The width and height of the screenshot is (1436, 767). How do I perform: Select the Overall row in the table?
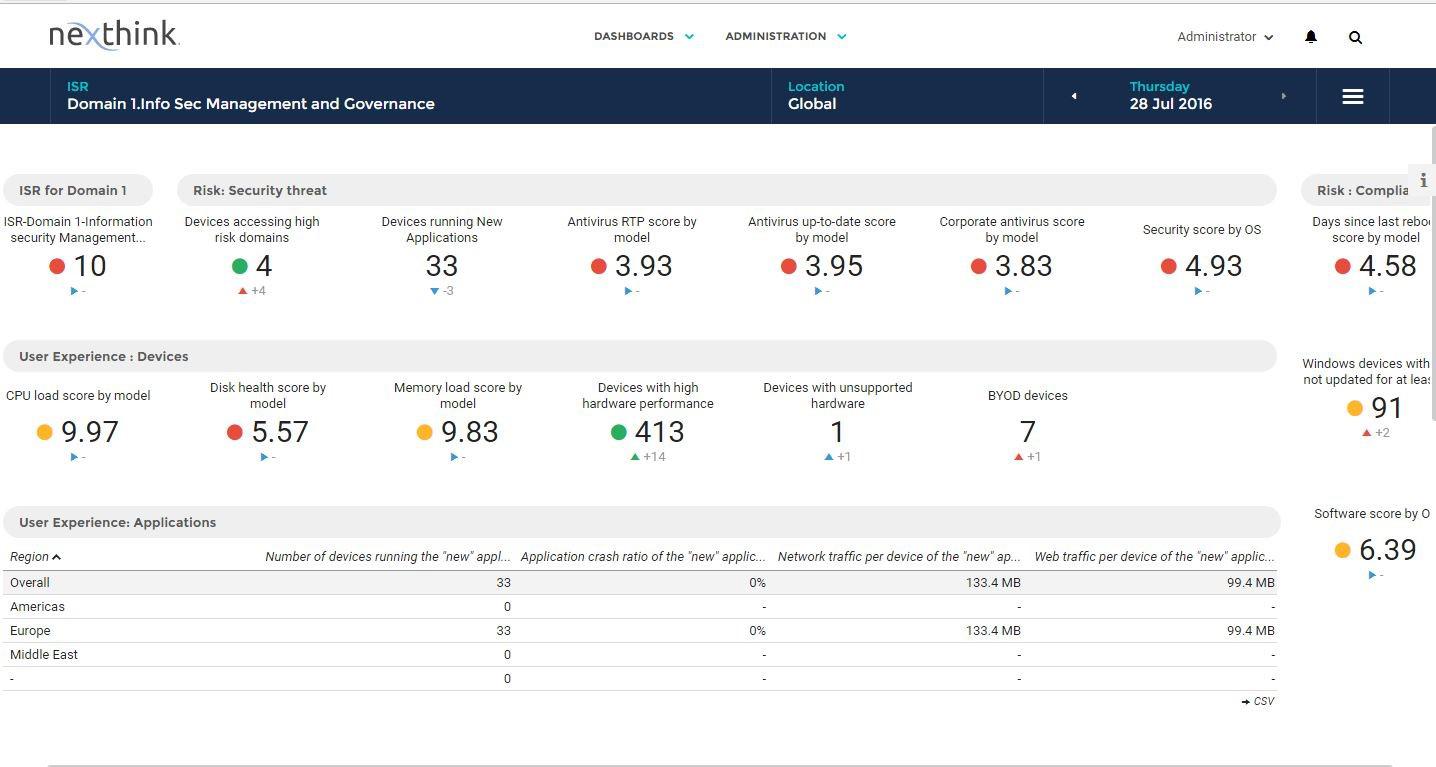tap(640, 583)
